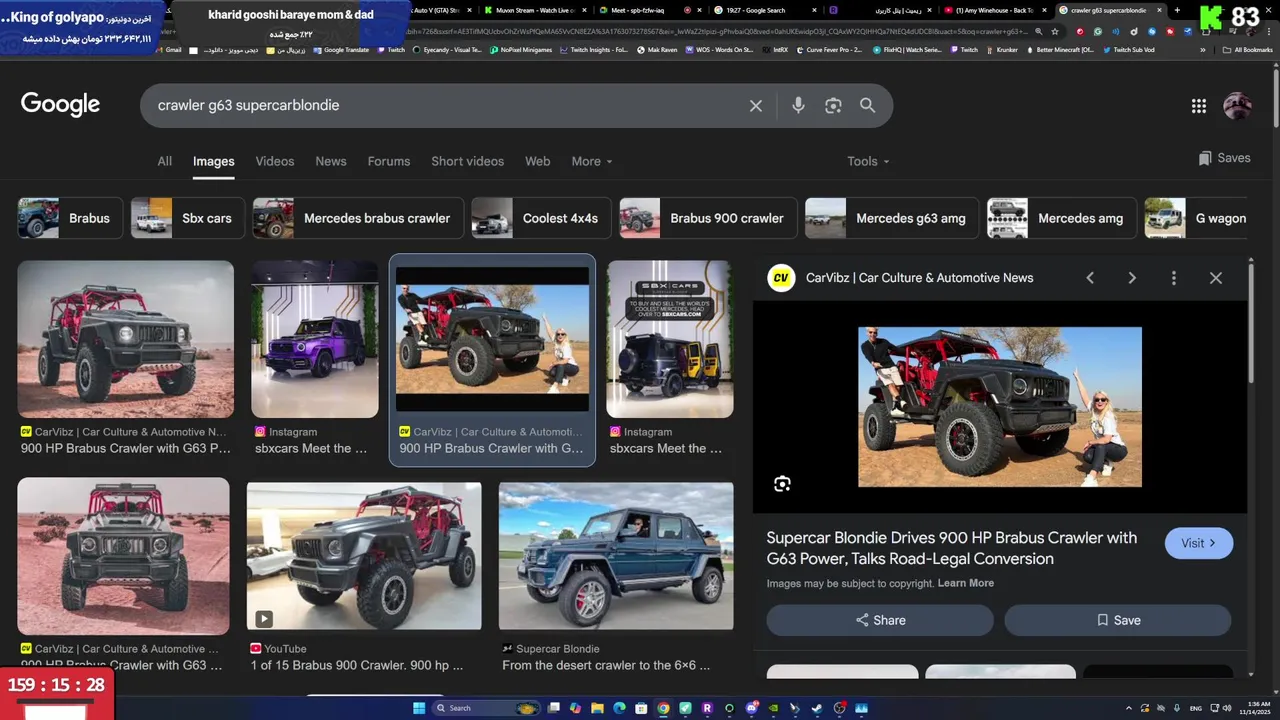1280x720 pixels.
Task: Open the three-dot options in preview panel
Action: click(x=1174, y=278)
